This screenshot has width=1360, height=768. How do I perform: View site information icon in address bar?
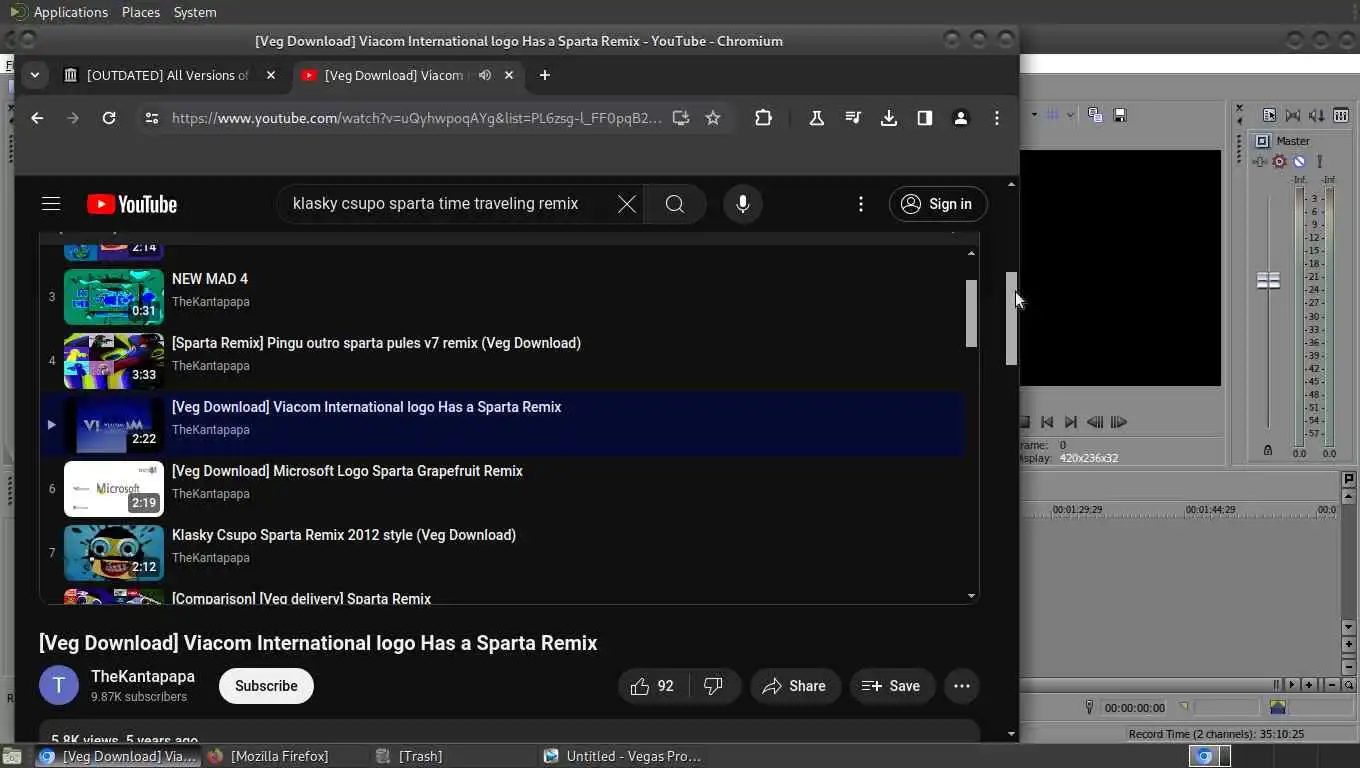[152, 118]
